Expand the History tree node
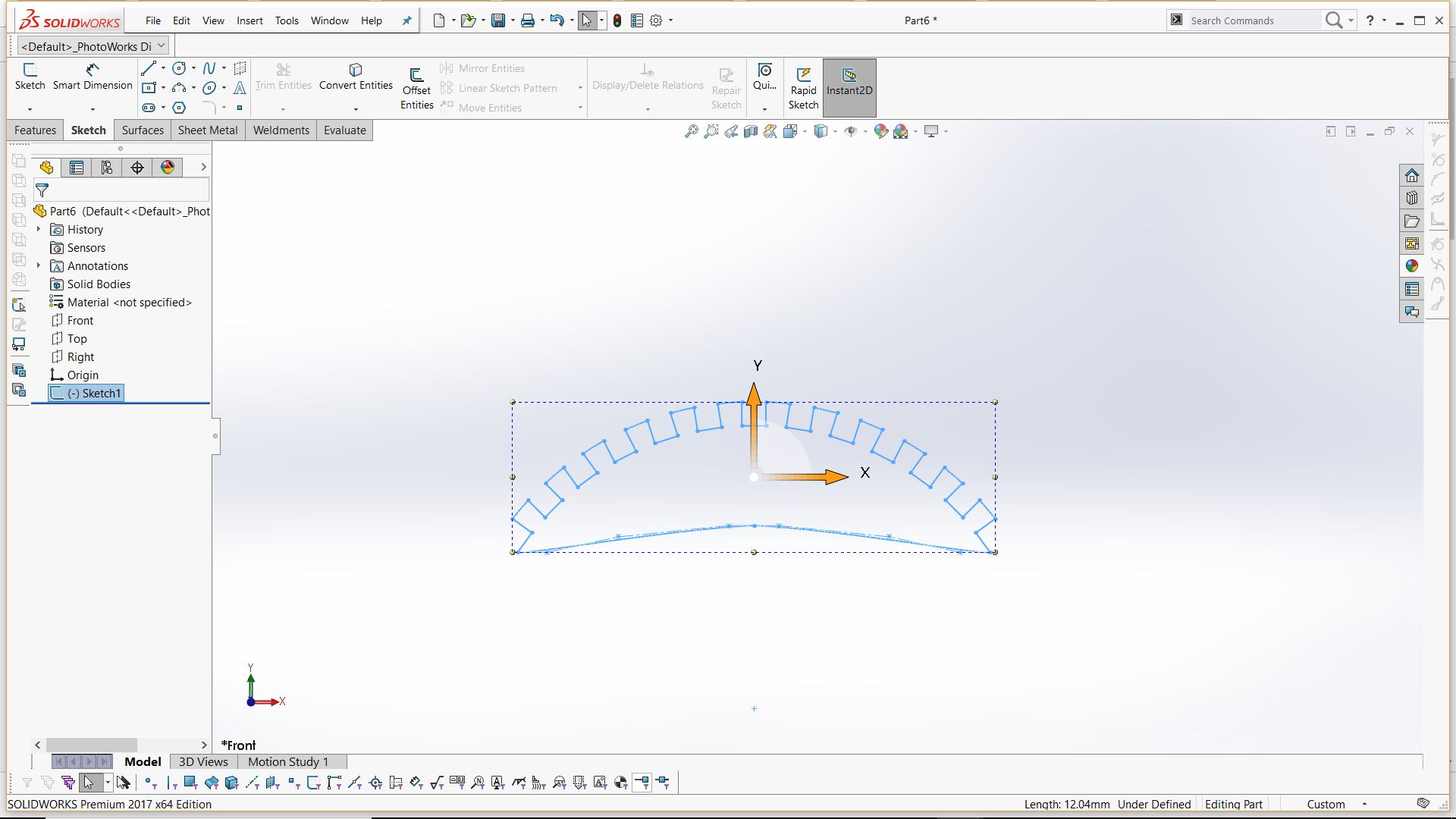Image resolution: width=1456 pixels, height=819 pixels. (x=39, y=229)
